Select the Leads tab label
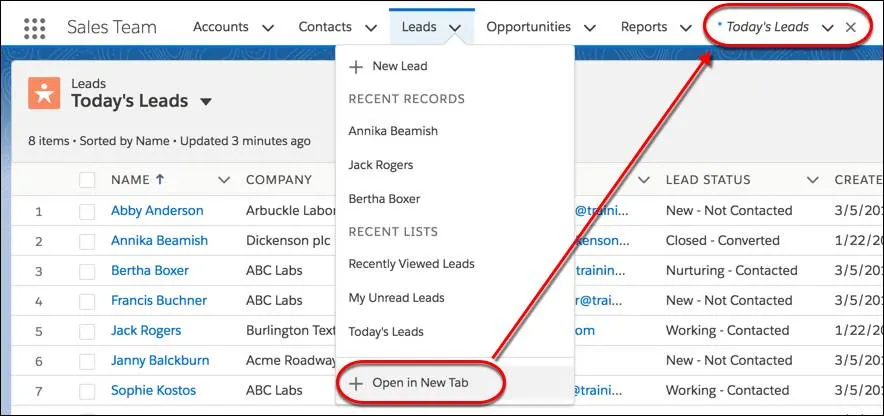The width and height of the screenshot is (884, 416). [419, 27]
